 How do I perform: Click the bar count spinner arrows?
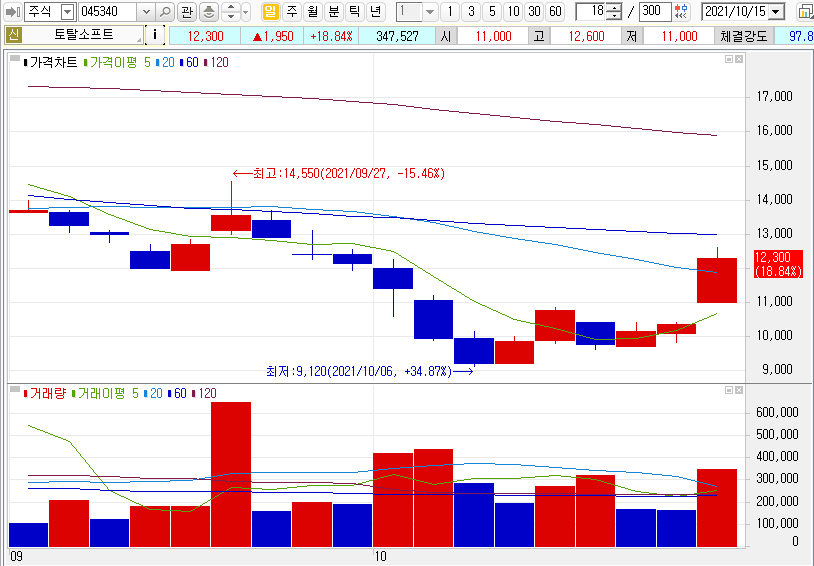tap(614, 11)
